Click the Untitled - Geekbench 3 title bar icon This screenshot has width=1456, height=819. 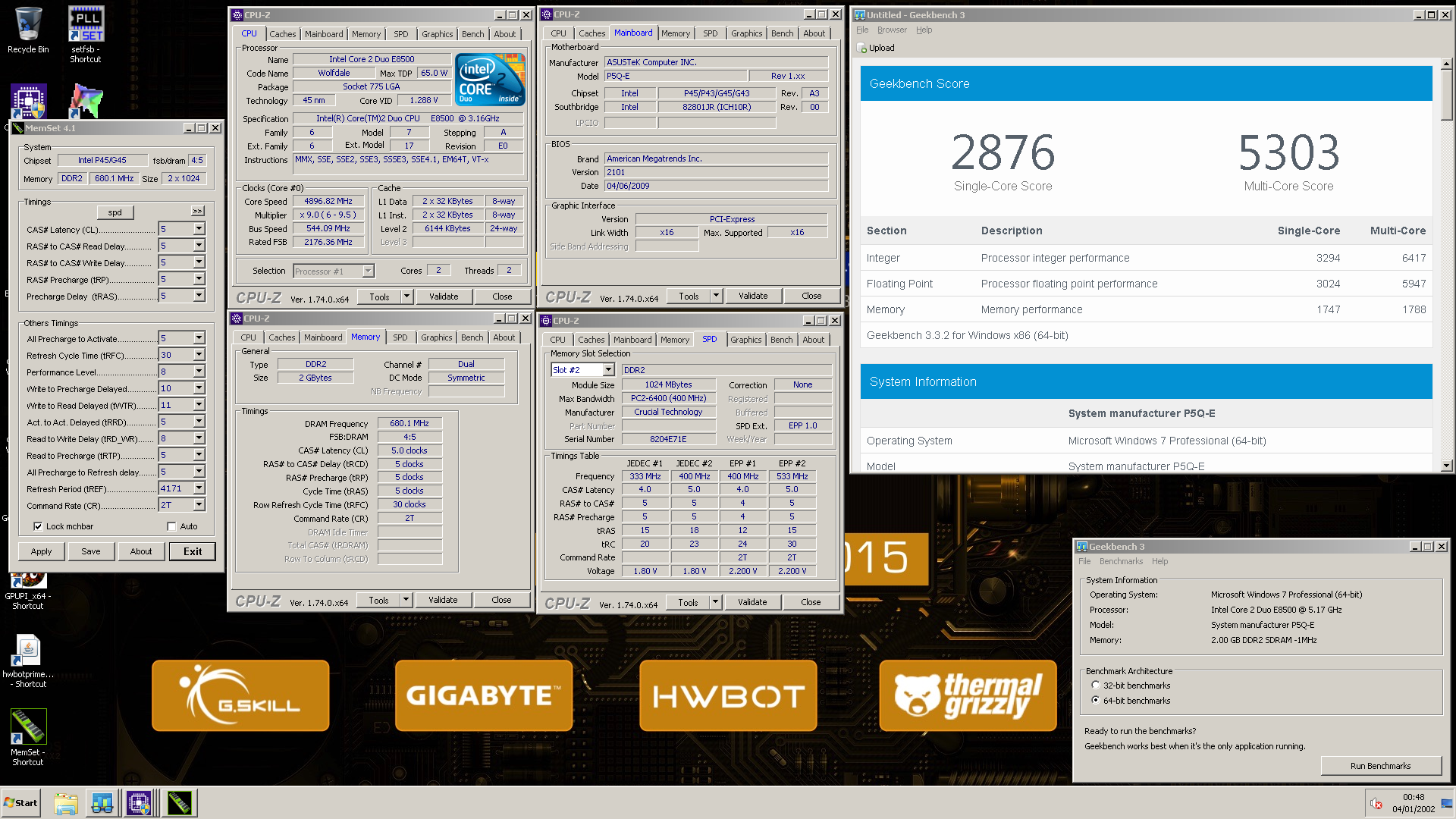pyautogui.click(x=860, y=14)
